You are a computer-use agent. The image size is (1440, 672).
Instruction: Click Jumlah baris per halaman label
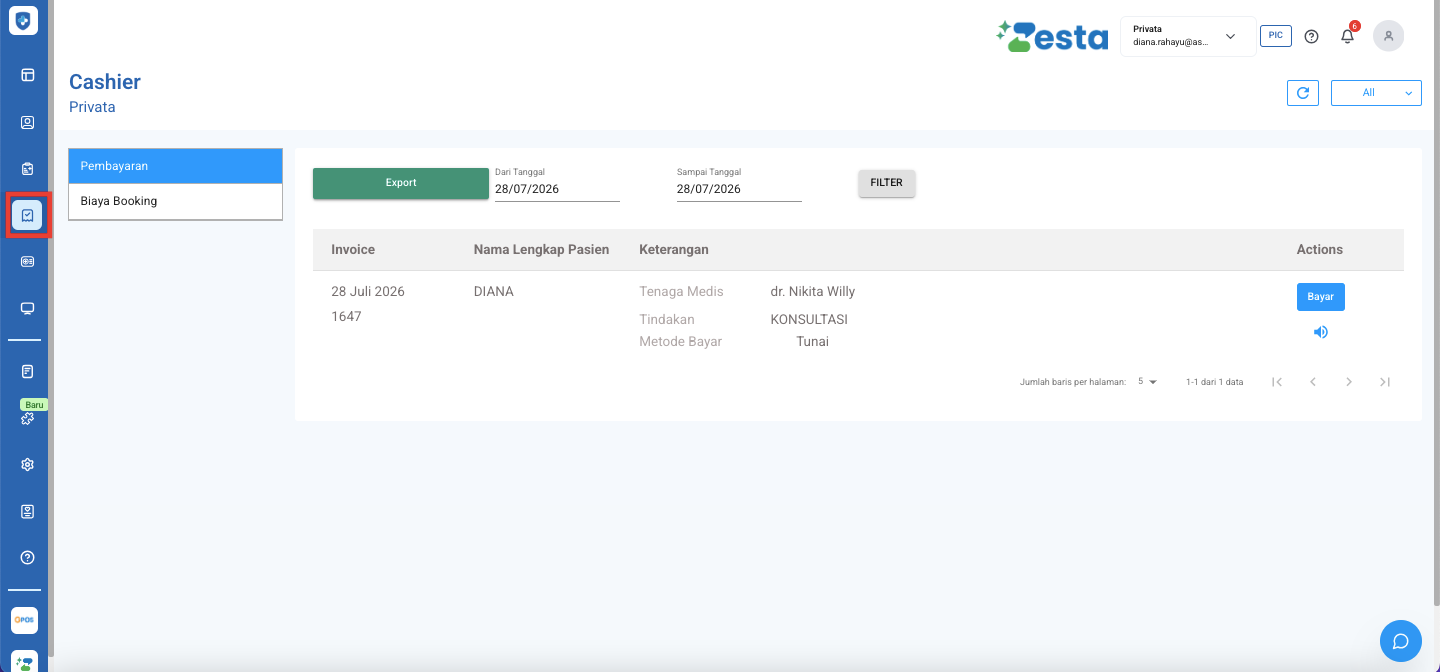pos(1073,382)
